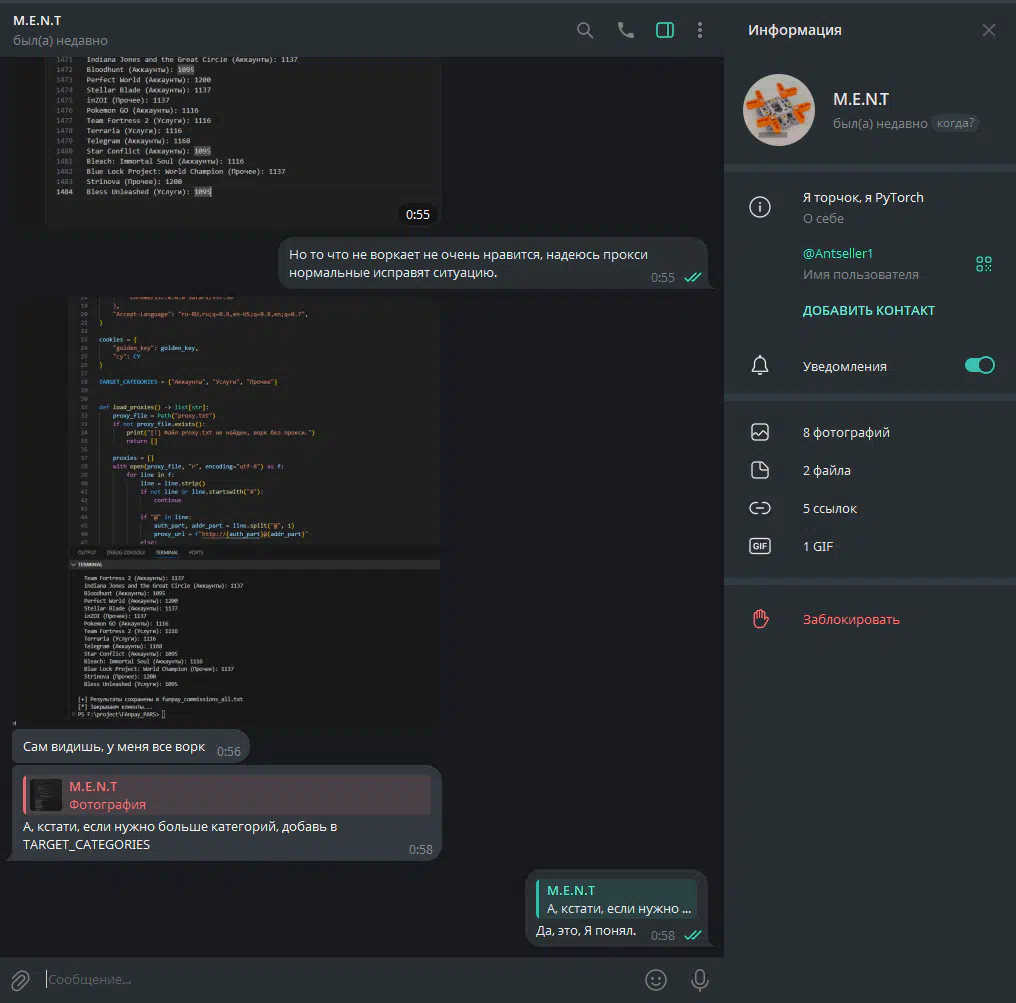Image resolution: width=1016 pixels, height=1003 pixels.
Task: Open M.E.N.T profile avatar photo
Action: click(x=779, y=110)
